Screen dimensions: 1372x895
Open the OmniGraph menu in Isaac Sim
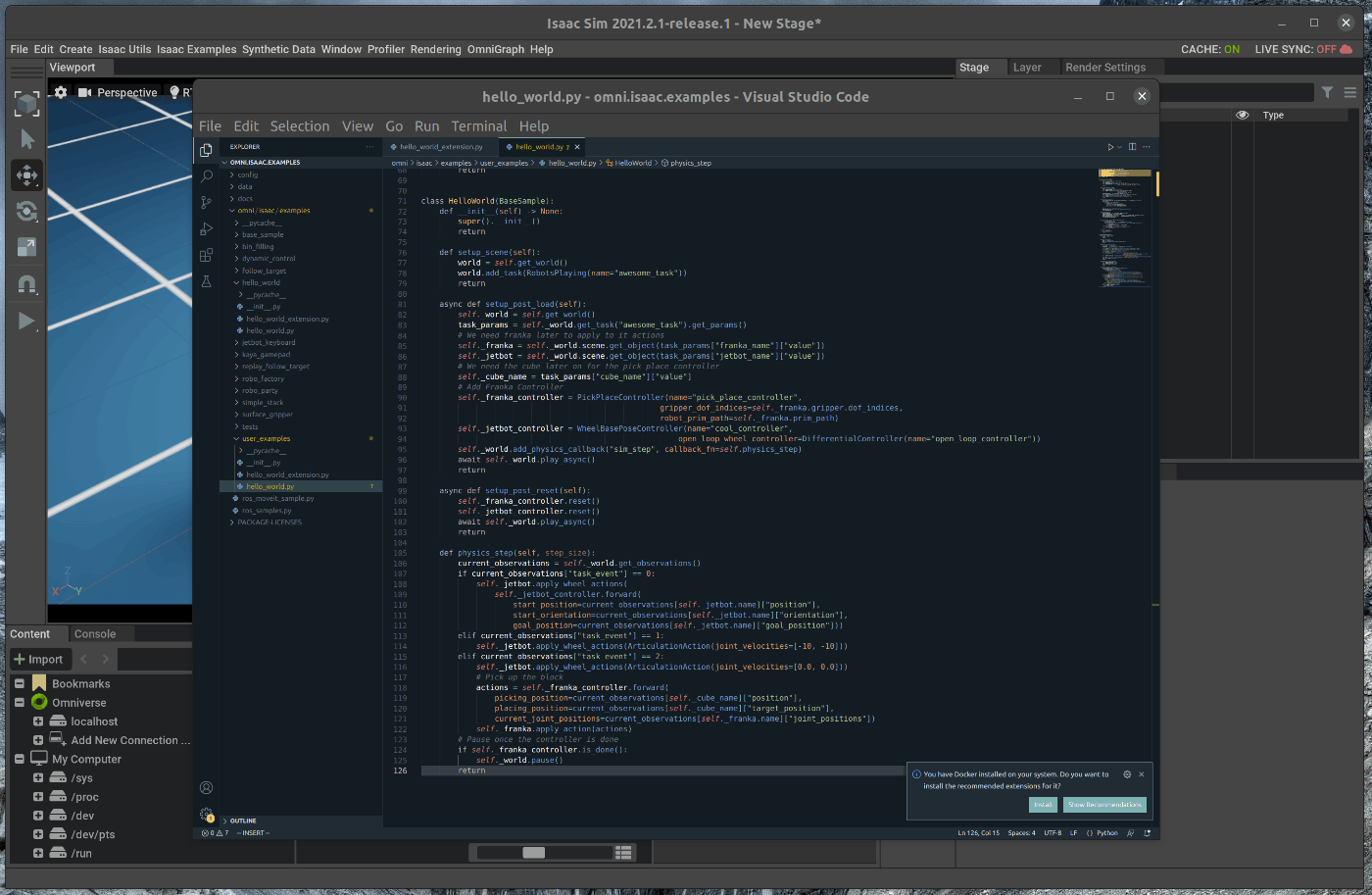(x=495, y=49)
